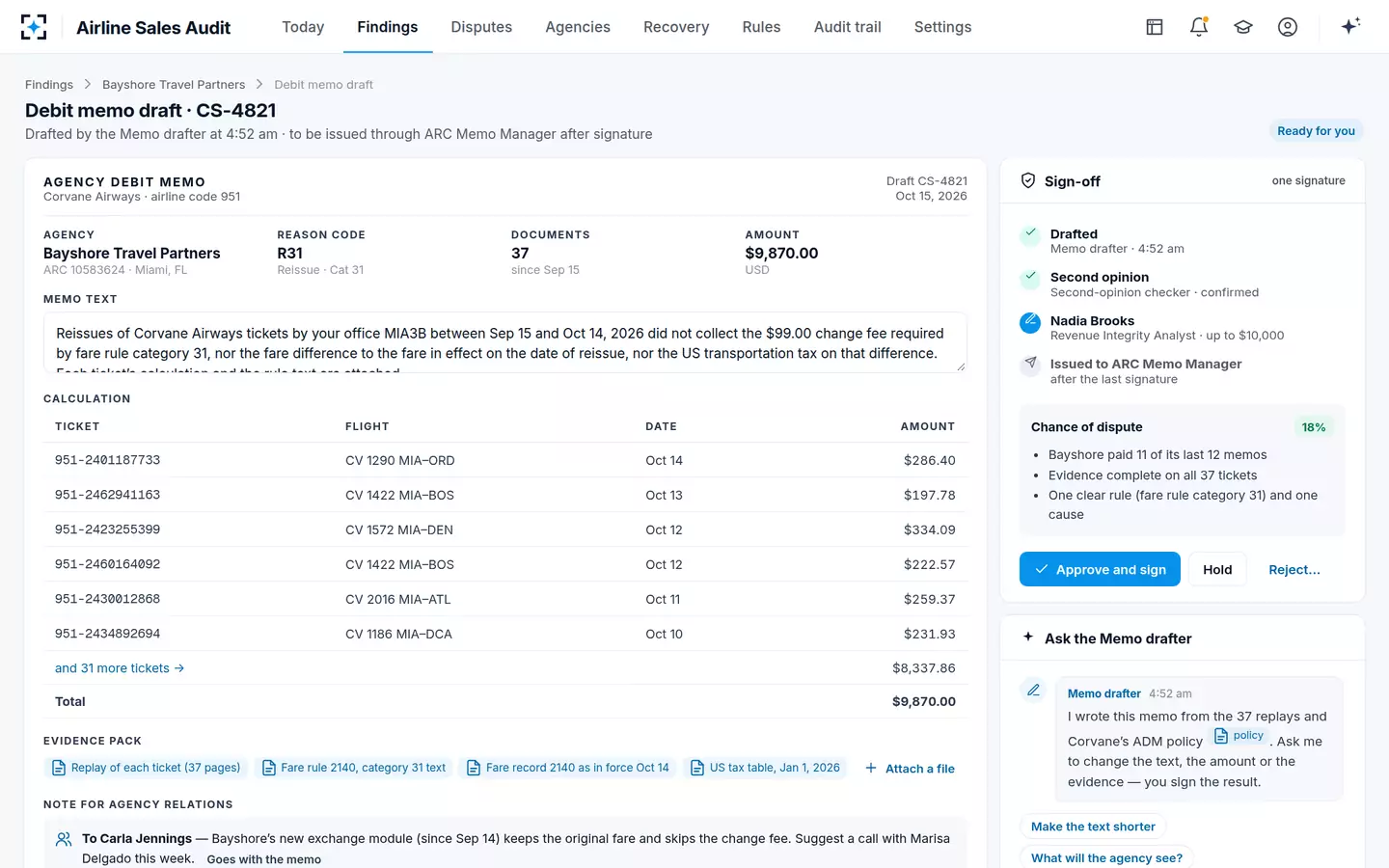Click the $286.40 amount cell
Screen dimensions: 1389x868
[929, 461]
